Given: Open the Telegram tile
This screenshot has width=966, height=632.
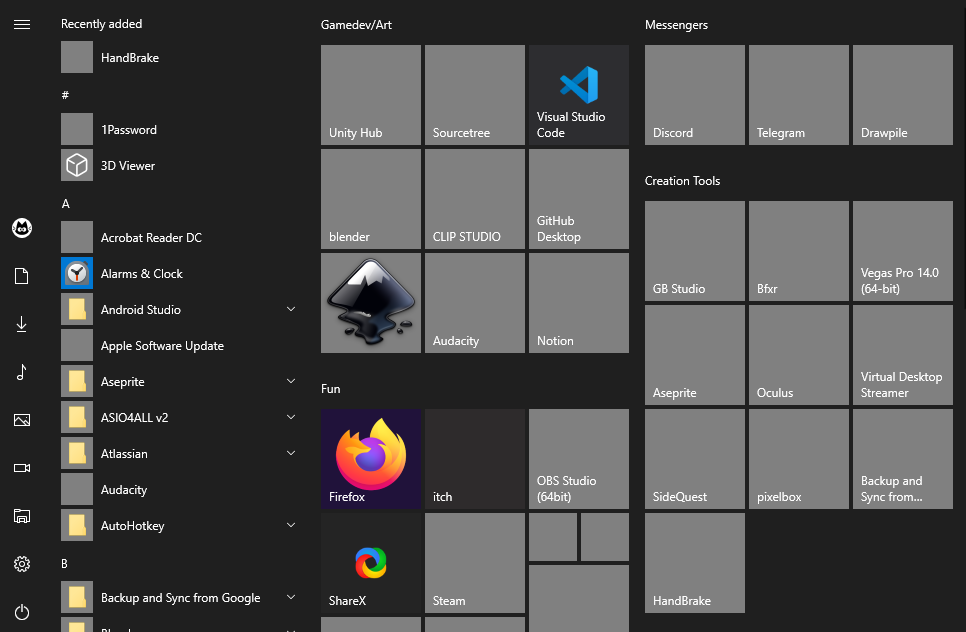Looking at the screenshot, I should point(799,95).
